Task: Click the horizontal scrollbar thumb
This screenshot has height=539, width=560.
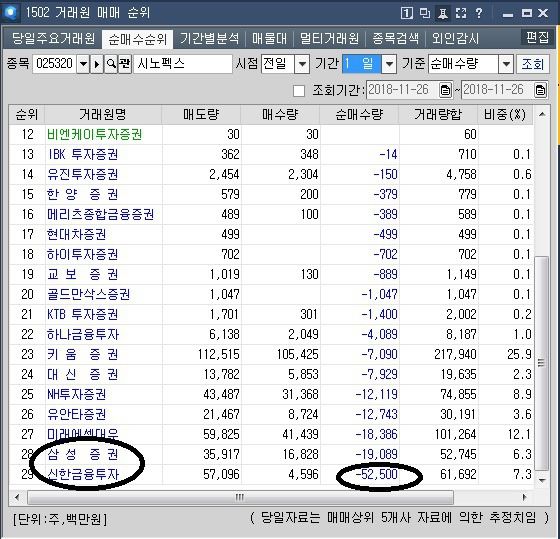Action: tap(240, 497)
